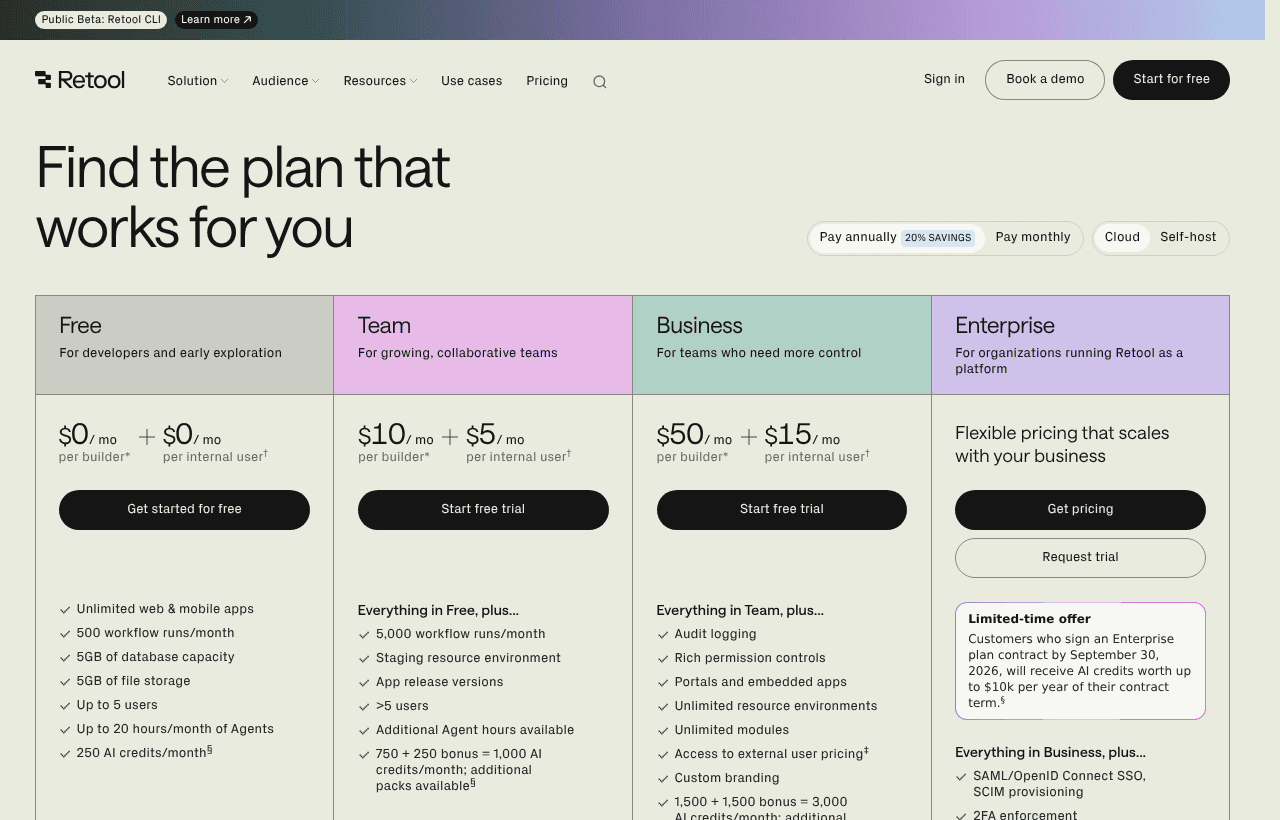Click checkmark beside 5GB of file storage
The image size is (1280, 820).
click(65, 682)
